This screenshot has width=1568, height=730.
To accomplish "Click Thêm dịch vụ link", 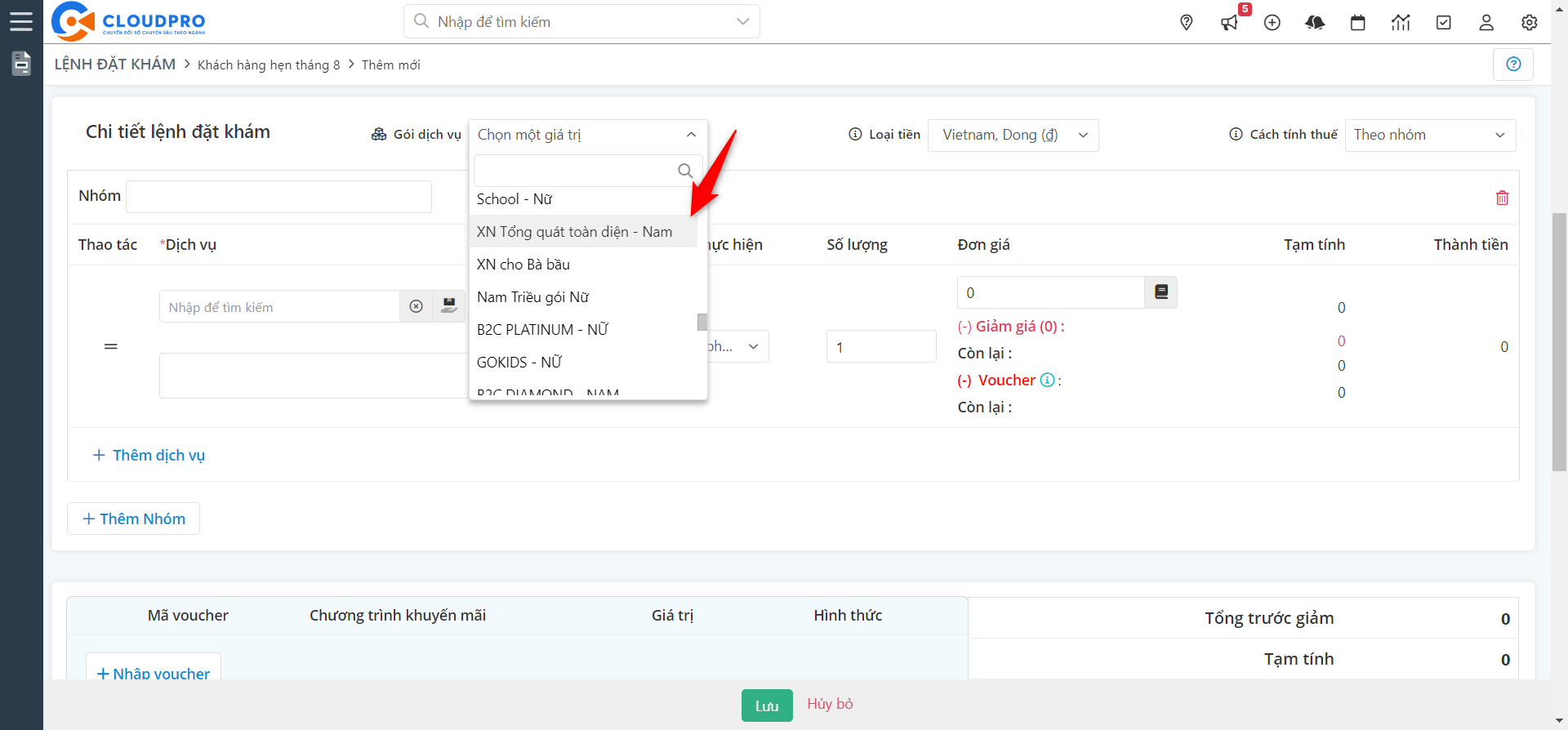I will 149,455.
